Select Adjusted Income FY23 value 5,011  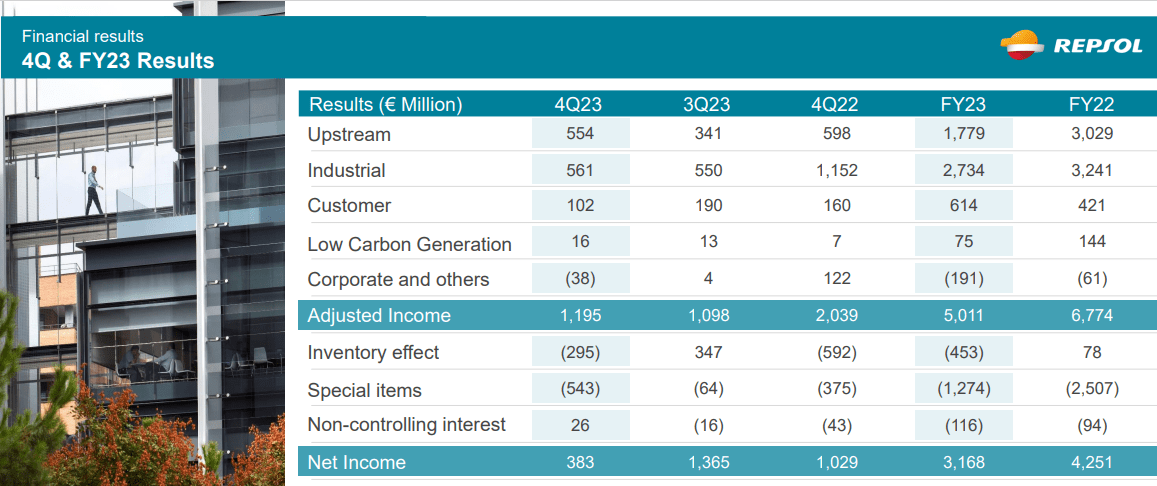[x=964, y=316]
